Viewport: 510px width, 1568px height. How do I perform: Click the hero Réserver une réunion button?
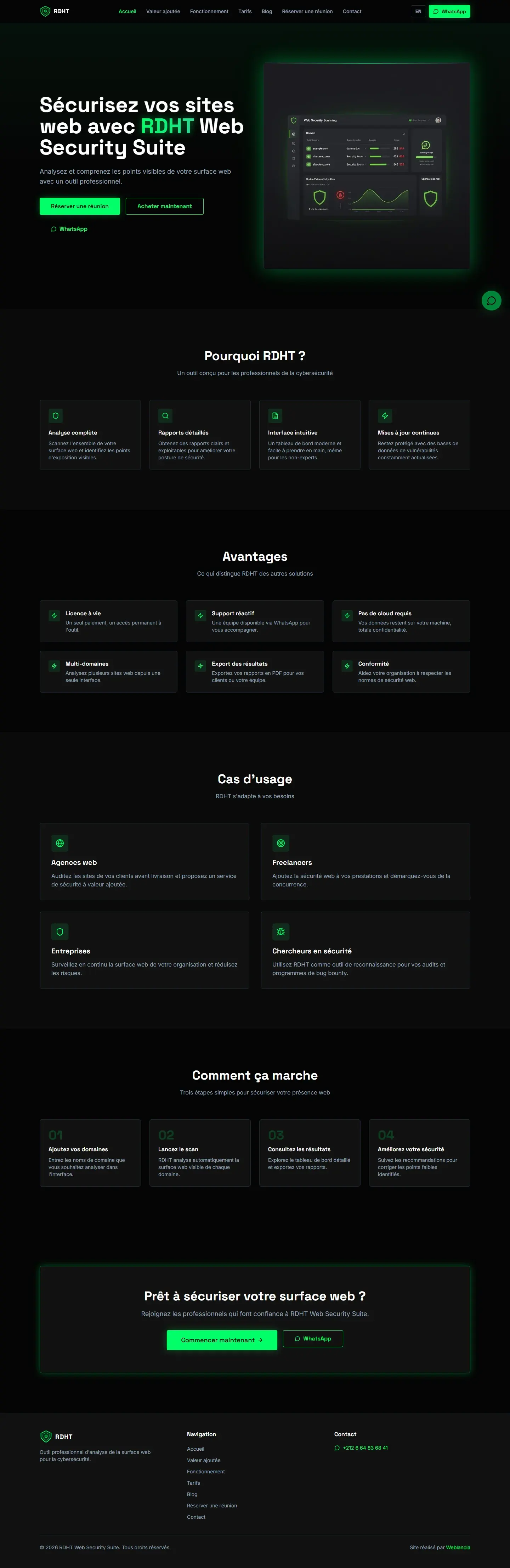tap(80, 206)
